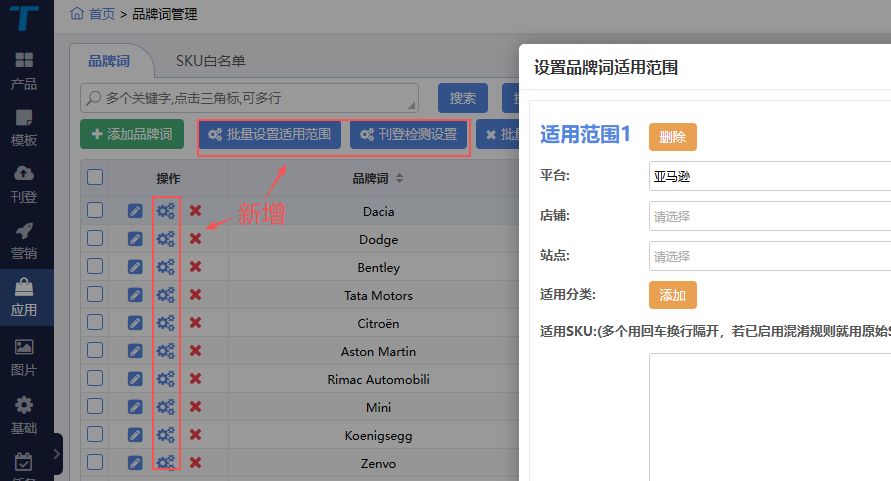This screenshot has width=891, height=481.
Task: Select the checkbox for Mini row
Action: (x=95, y=407)
